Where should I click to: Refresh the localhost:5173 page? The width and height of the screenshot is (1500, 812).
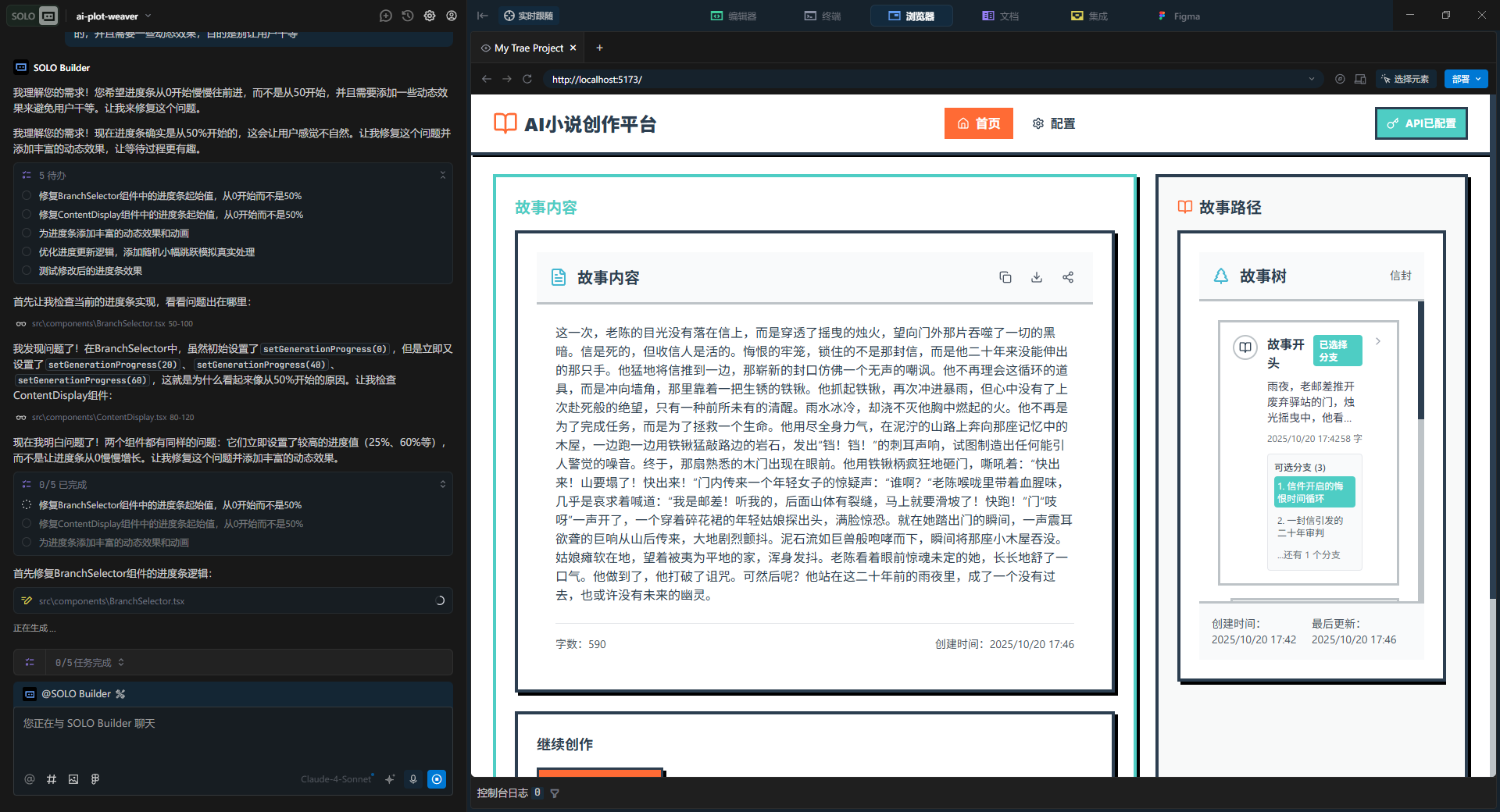click(528, 79)
